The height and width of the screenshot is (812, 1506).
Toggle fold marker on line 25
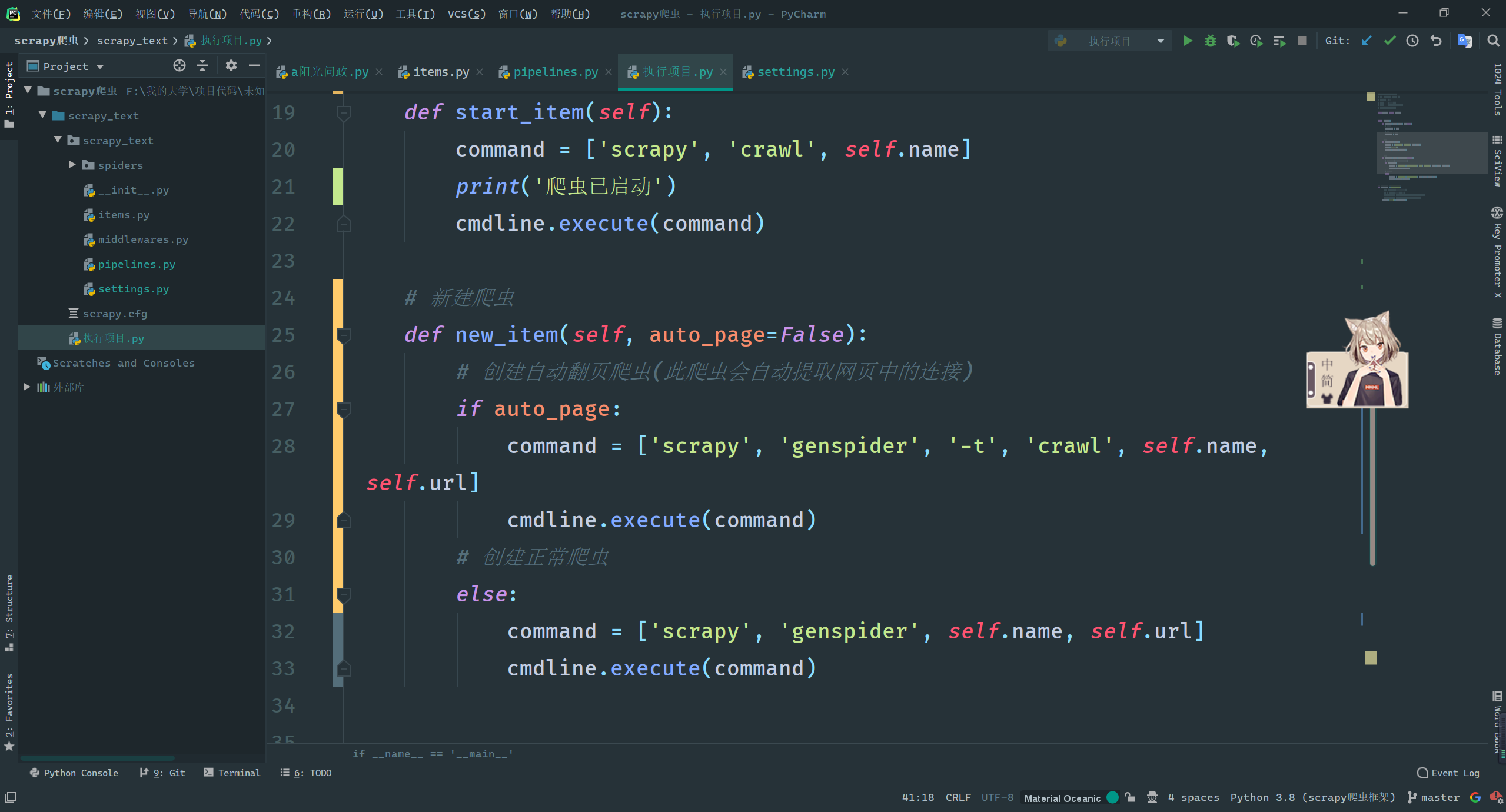(344, 335)
